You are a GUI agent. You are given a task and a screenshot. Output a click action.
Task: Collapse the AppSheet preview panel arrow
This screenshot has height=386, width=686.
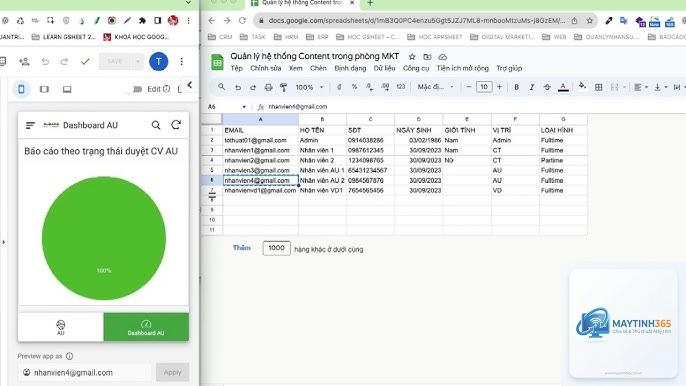(189, 85)
